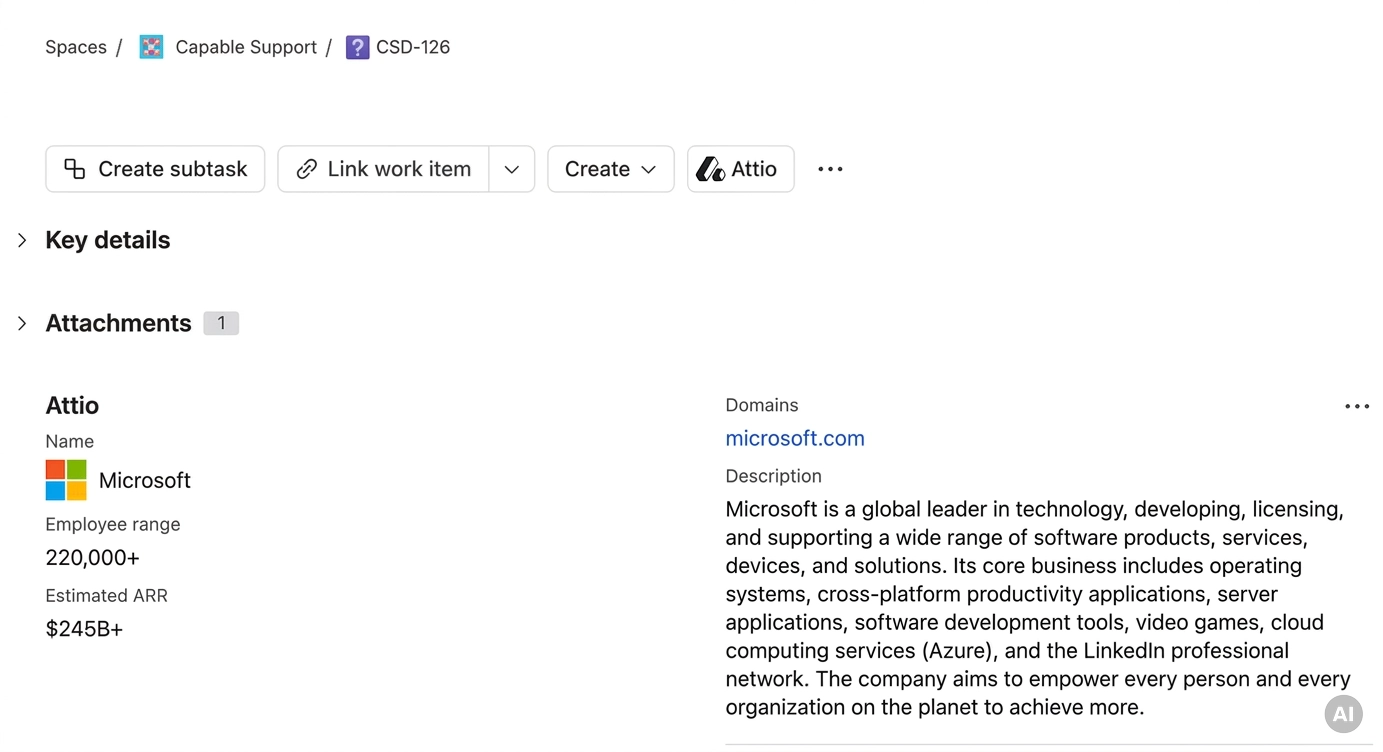The width and height of the screenshot is (1383, 752).
Task: Click the attachments count badge showing 1
Action: click(221, 323)
